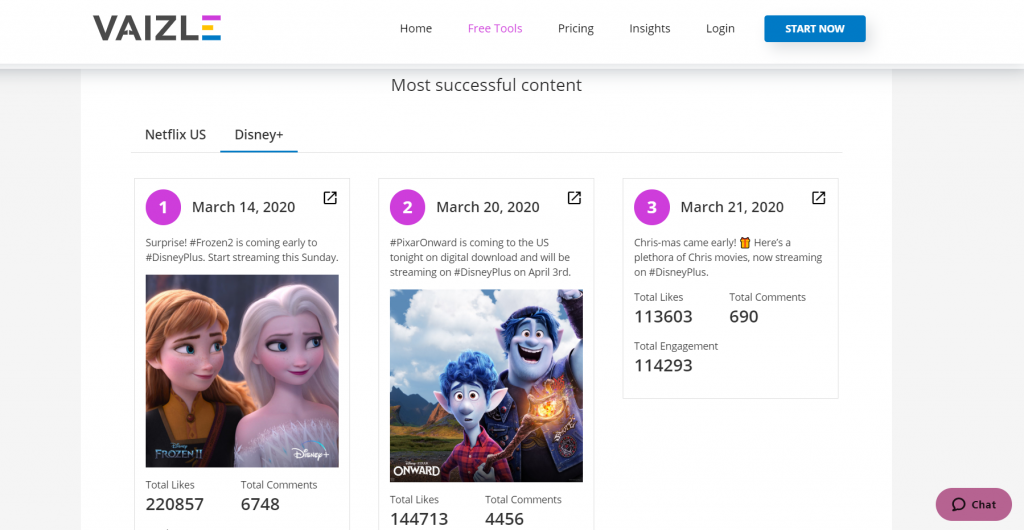Click the date March 20, 2020

488,207
